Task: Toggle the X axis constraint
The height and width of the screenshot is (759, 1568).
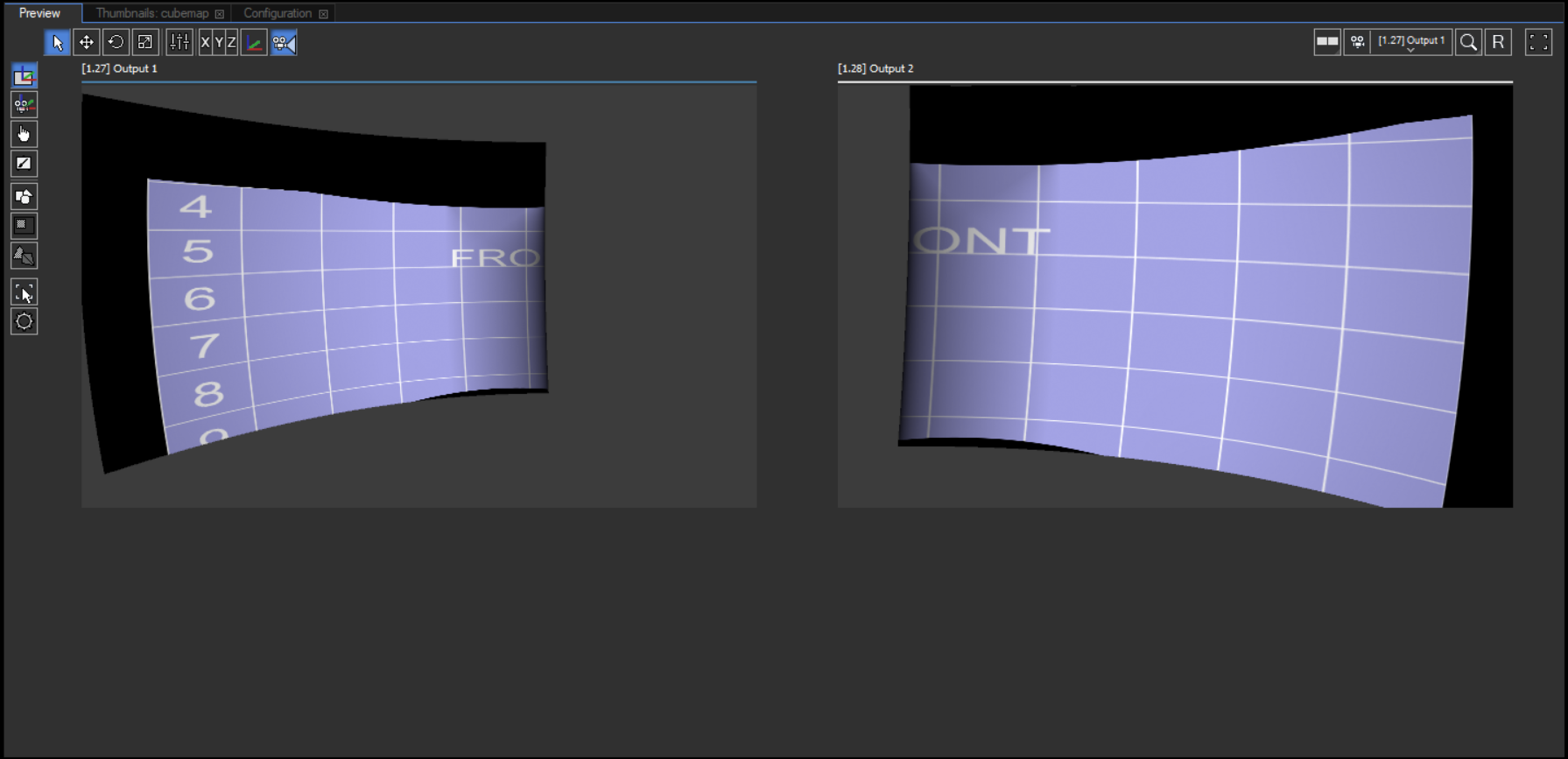Action: pos(206,42)
